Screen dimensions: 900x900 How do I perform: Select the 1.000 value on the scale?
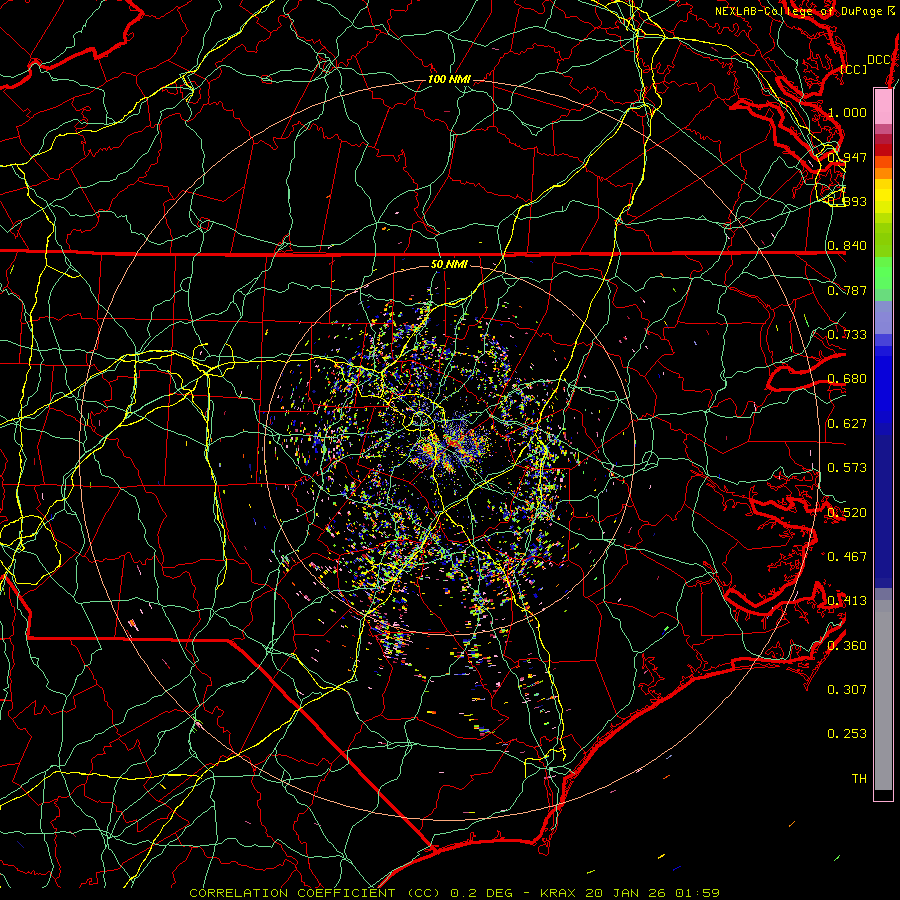pyautogui.click(x=847, y=112)
